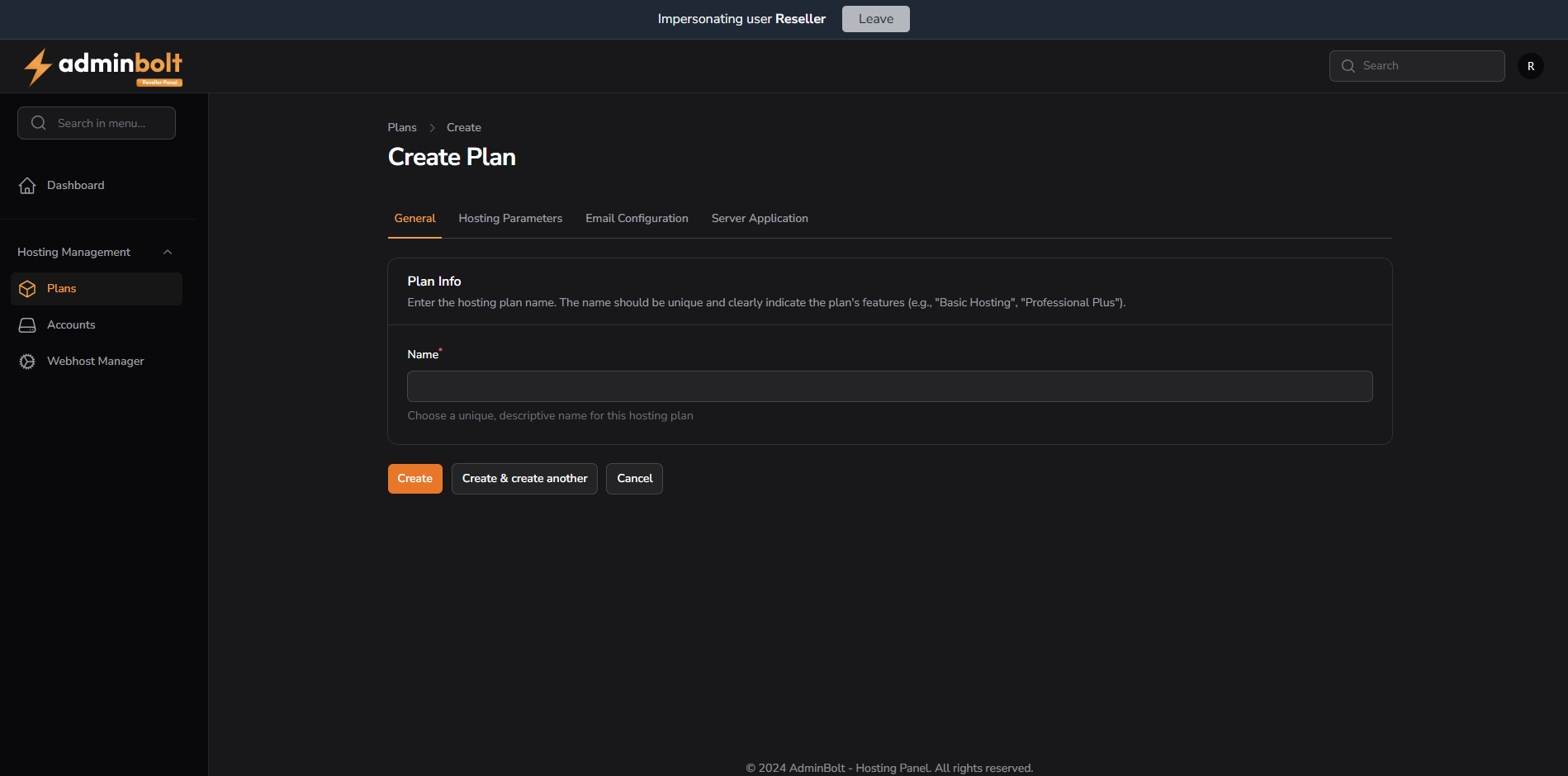Viewport: 1568px width, 776px height.
Task: Click Create & create another button
Action: pos(524,479)
